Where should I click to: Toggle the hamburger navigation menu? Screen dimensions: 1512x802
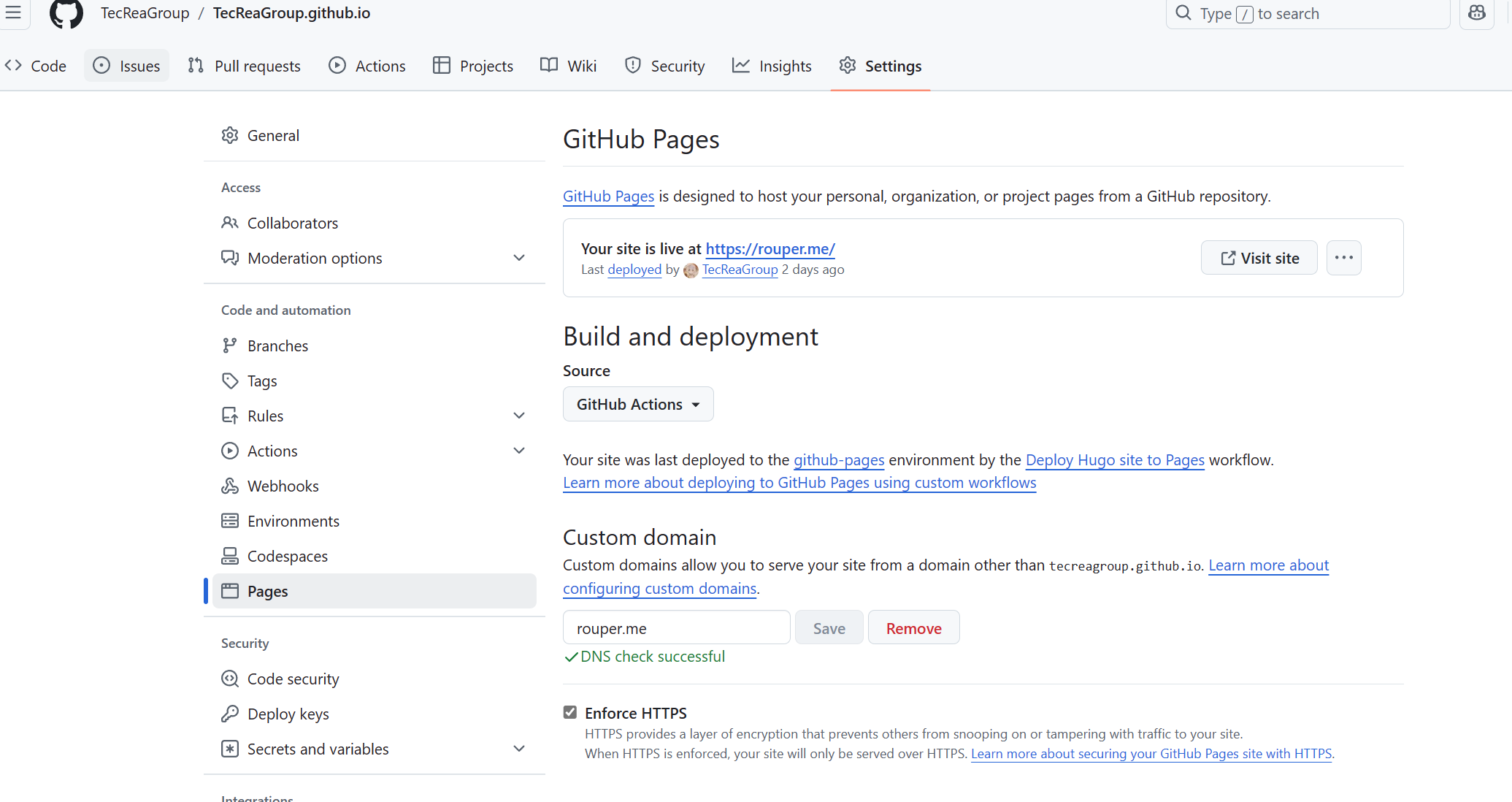[x=14, y=13]
